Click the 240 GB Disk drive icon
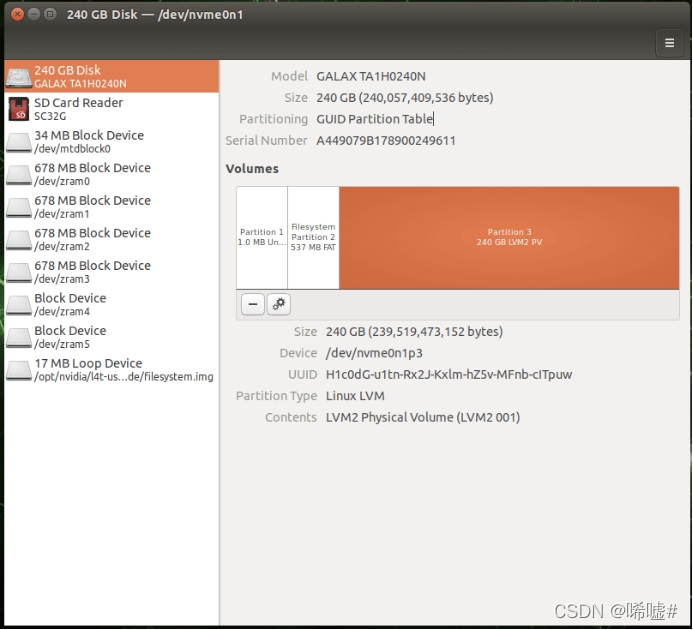 click(19, 77)
